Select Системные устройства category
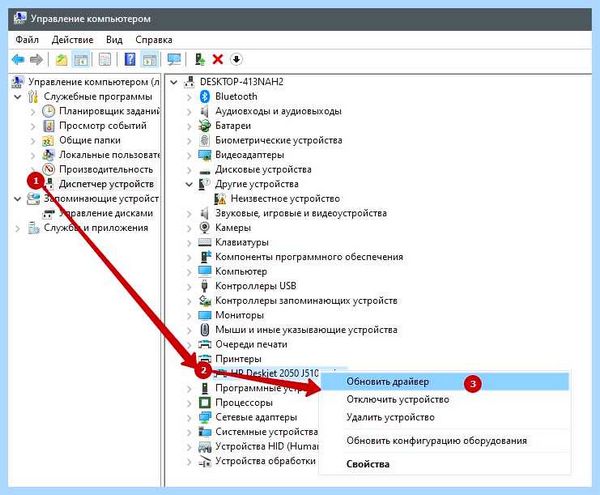The image size is (600, 495). pyautogui.click(x=267, y=431)
